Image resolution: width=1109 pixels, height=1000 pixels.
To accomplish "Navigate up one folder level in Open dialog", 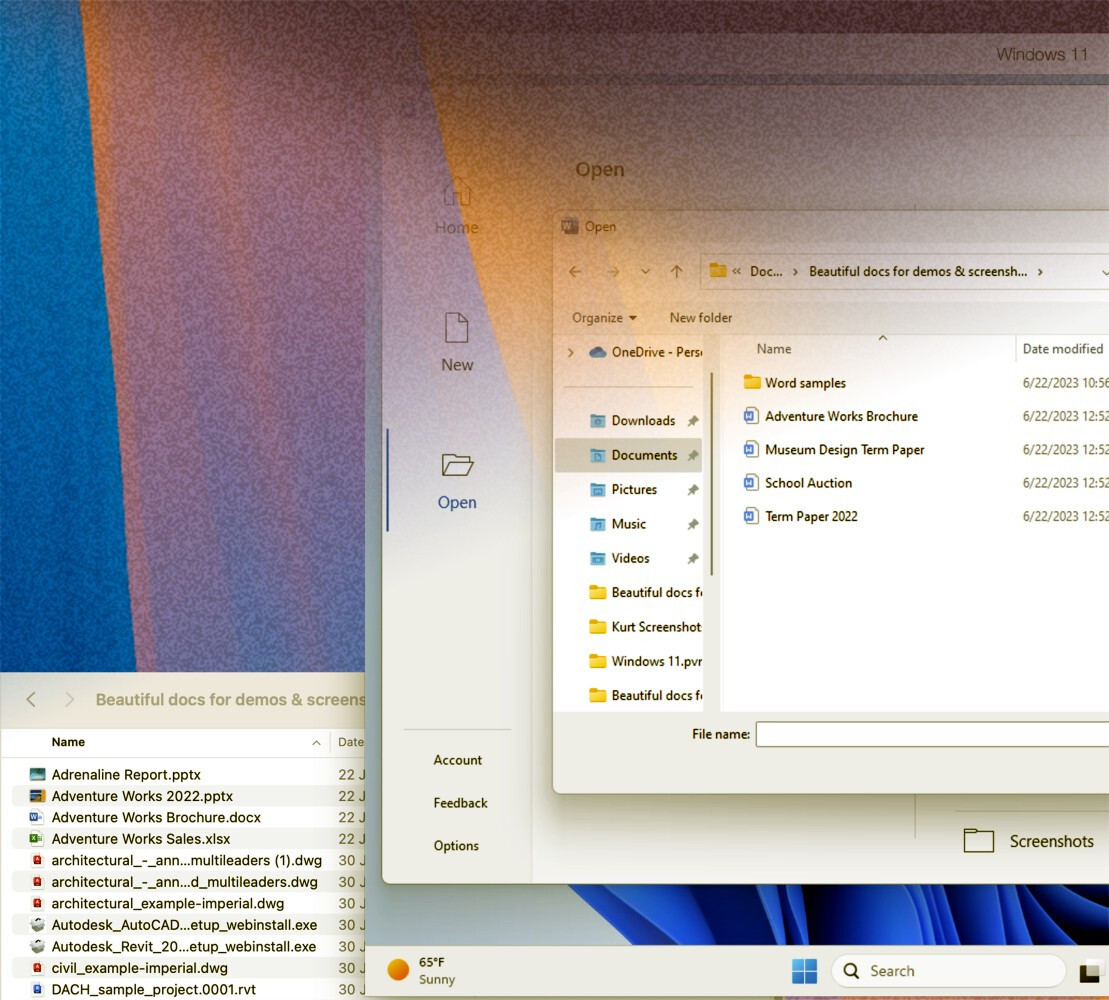I will click(677, 272).
